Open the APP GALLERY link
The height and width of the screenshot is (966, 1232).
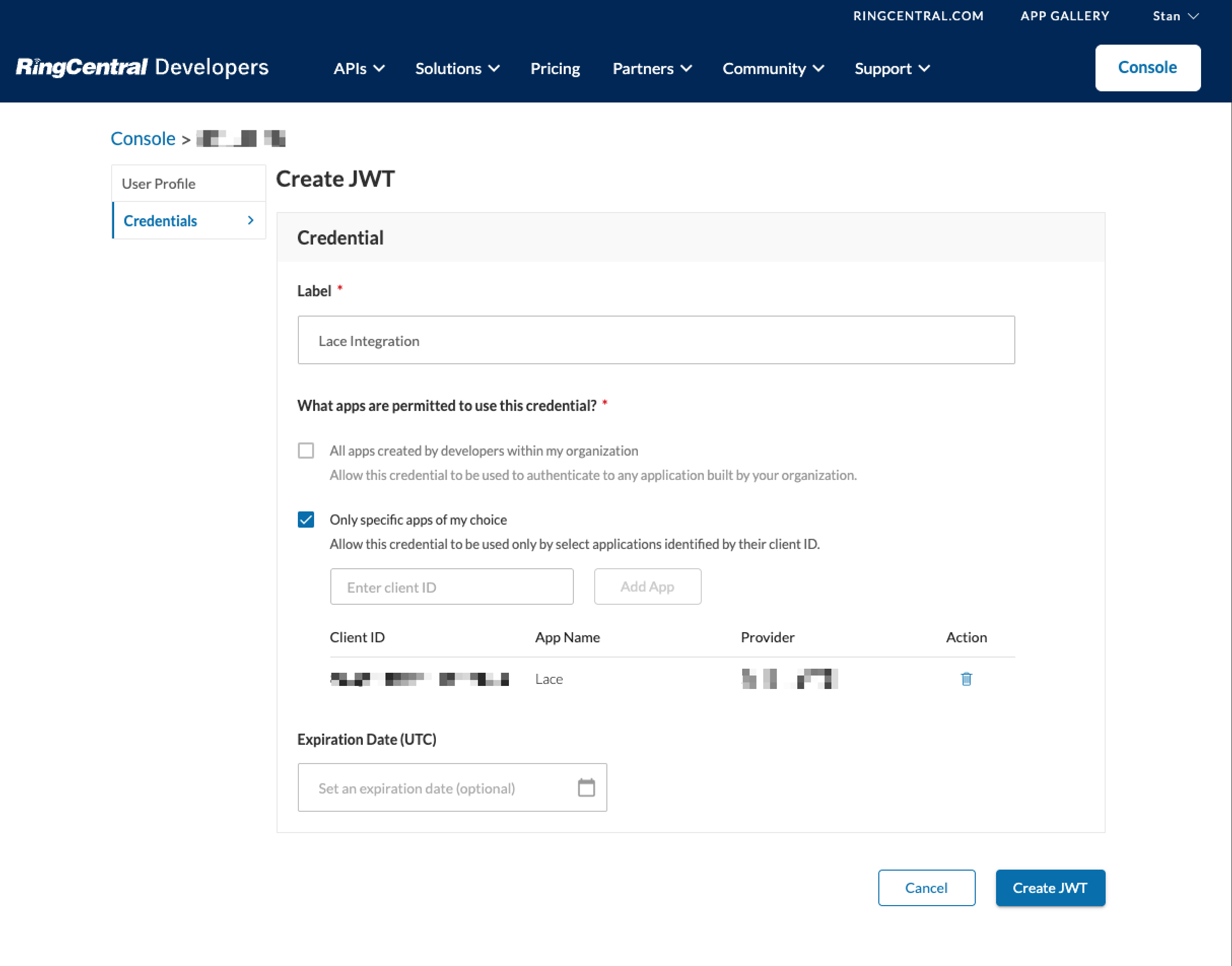[1065, 16]
